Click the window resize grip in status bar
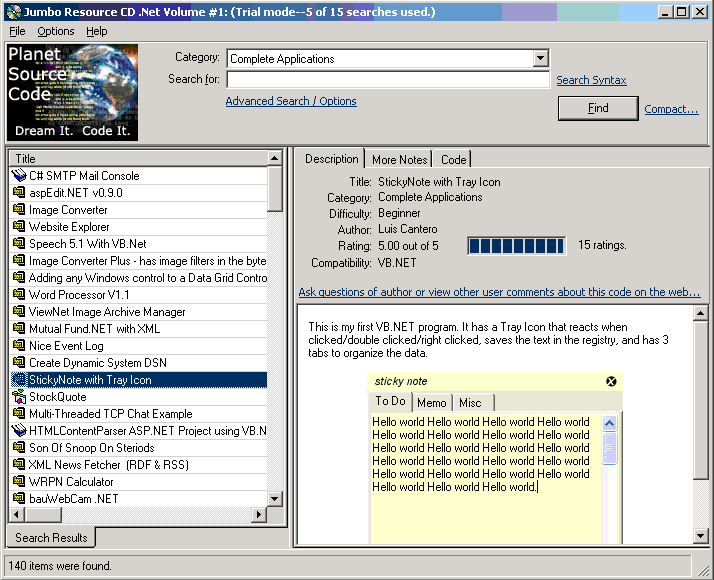The image size is (714, 580). click(704, 569)
